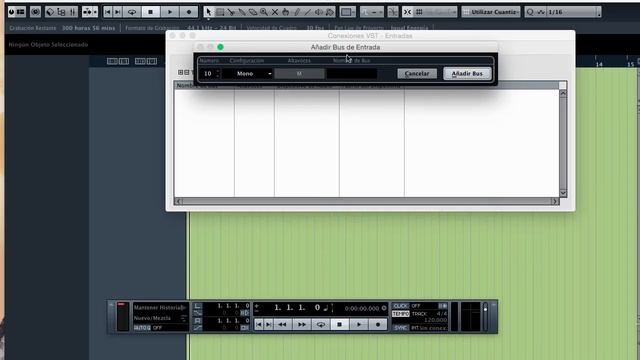Open the color selector dropdown in toolbar

tap(348, 12)
